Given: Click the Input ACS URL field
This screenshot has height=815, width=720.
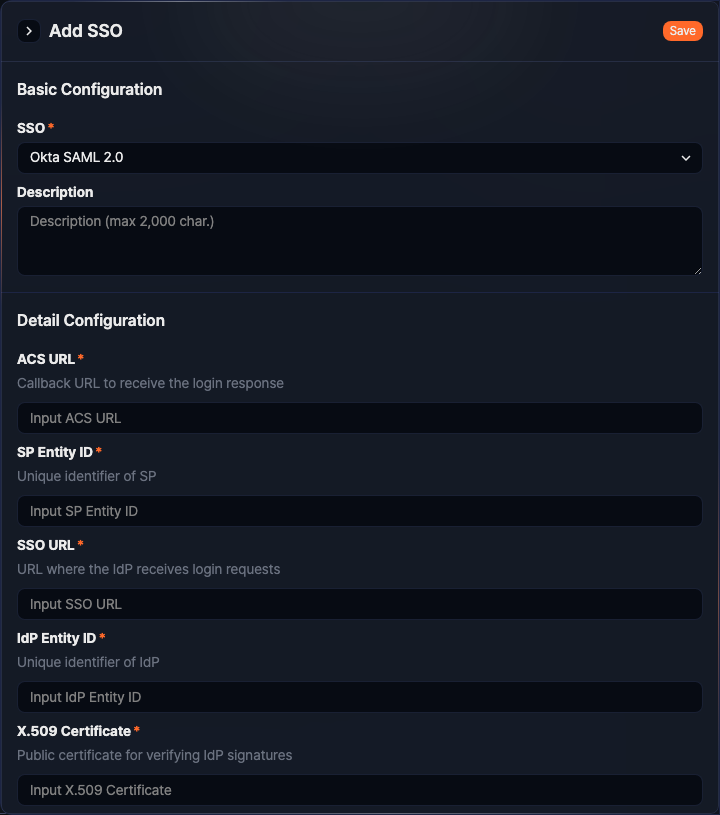Looking at the screenshot, I should pyautogui.click(x=359, y=418).
